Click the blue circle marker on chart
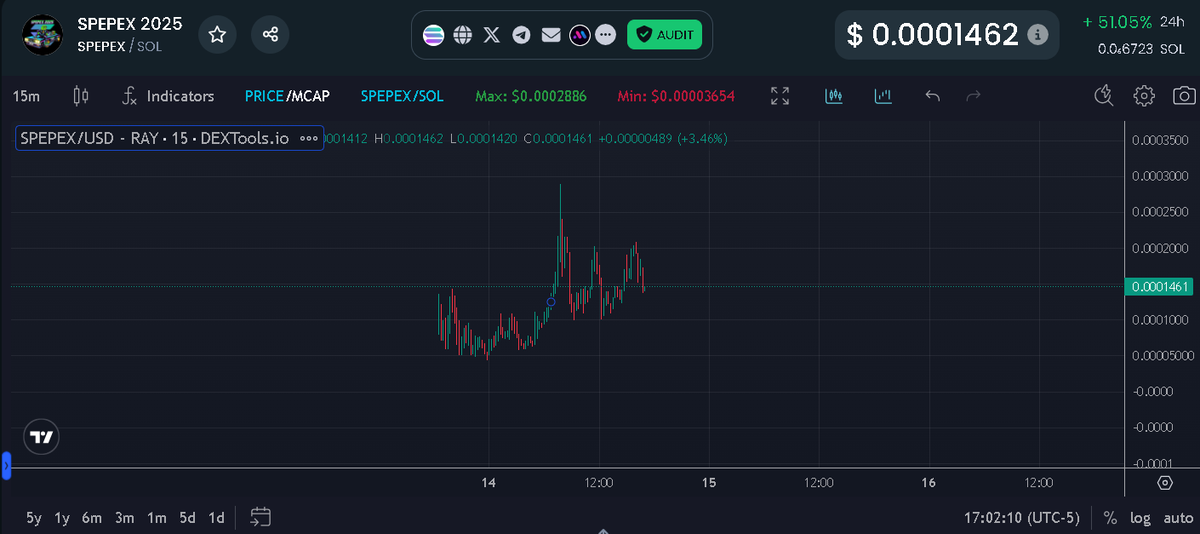Screen dimensions: 1200x534 551,301
